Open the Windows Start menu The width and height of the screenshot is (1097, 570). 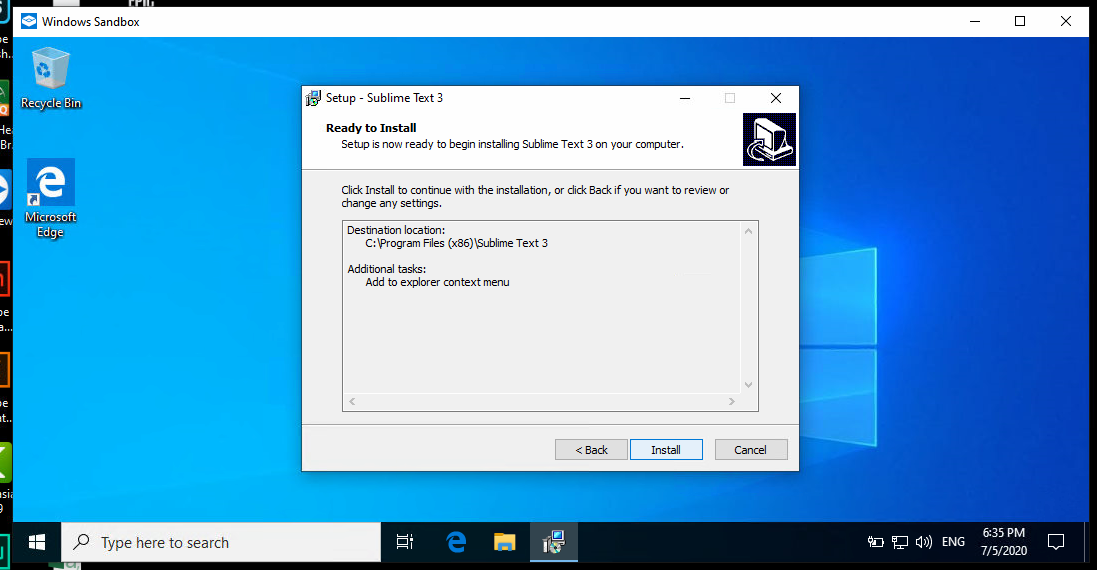coord(37,542)
